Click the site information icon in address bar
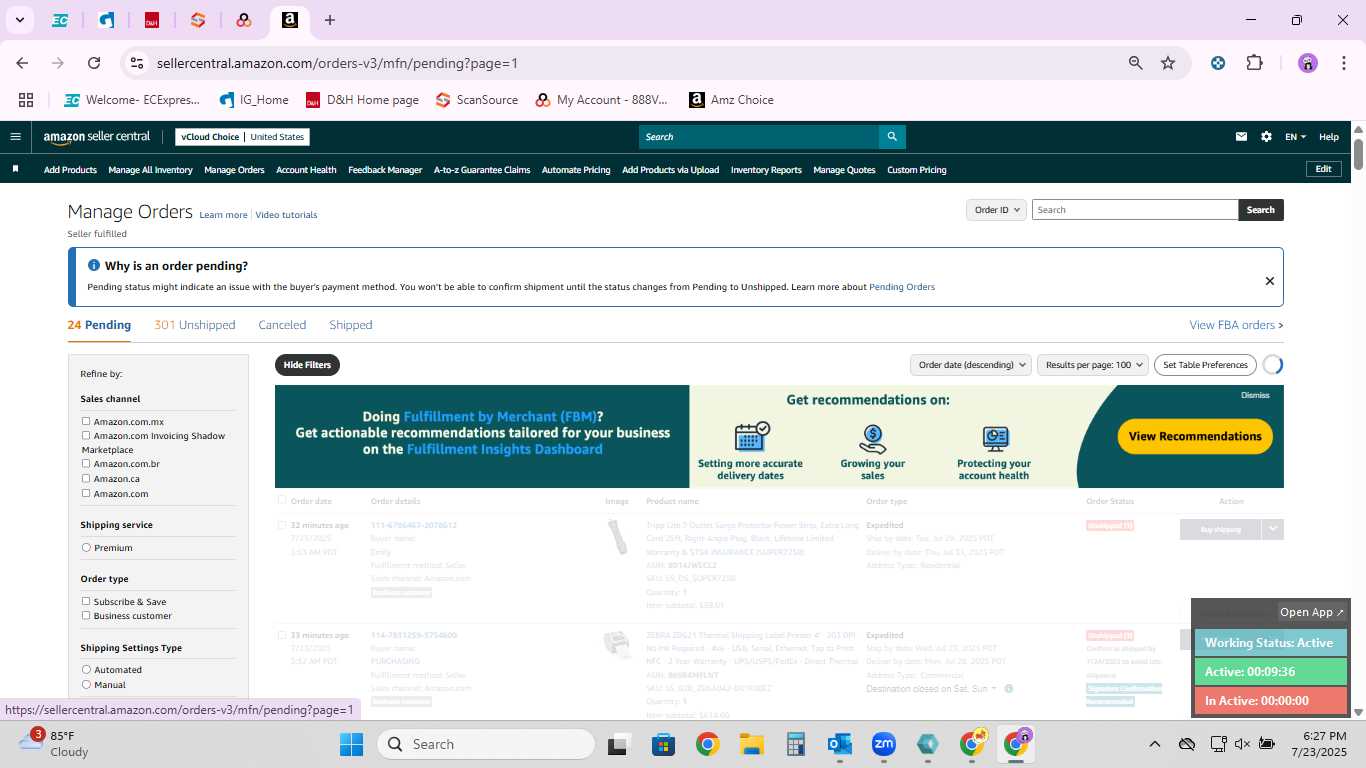 (x=137, y=63)
